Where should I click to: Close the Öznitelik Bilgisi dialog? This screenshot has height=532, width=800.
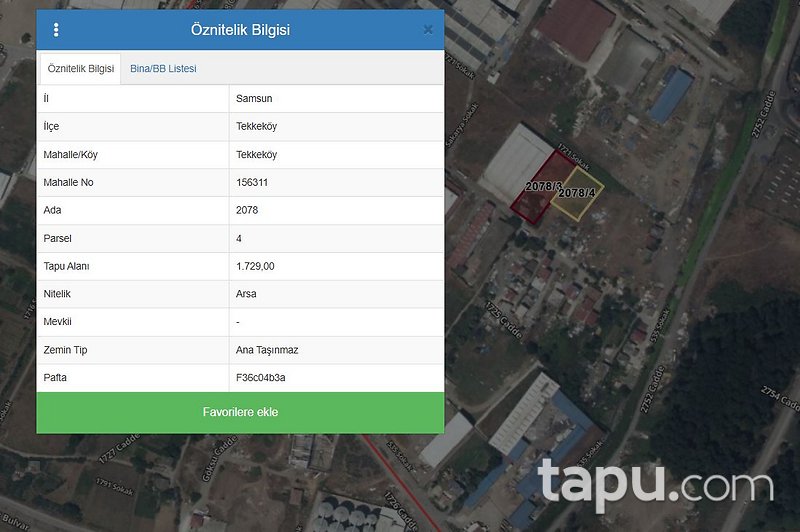428,30
